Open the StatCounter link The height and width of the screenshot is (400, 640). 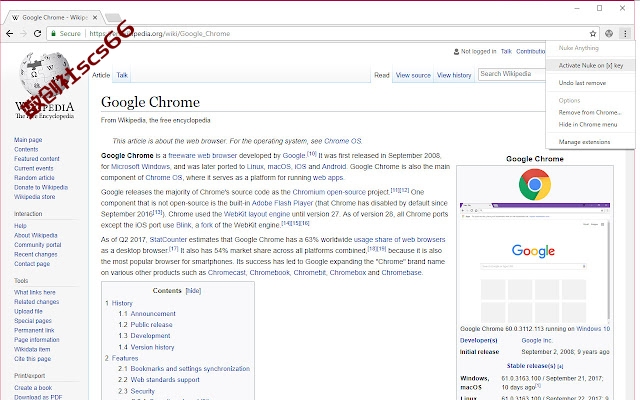pyautogui.click(x=168, y=240)
